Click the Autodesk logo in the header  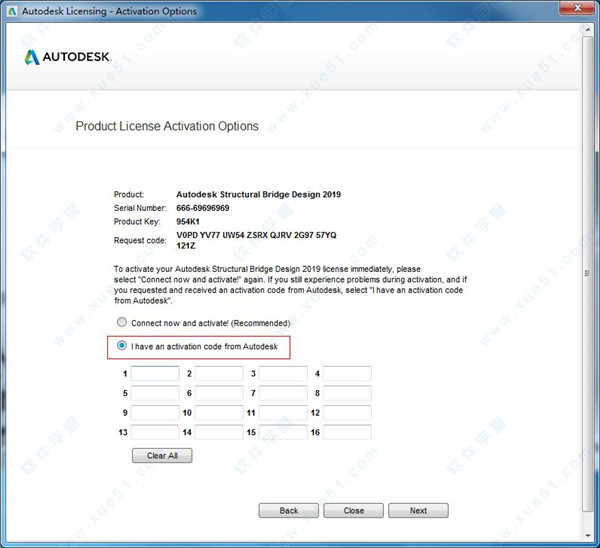click(69, 57)
